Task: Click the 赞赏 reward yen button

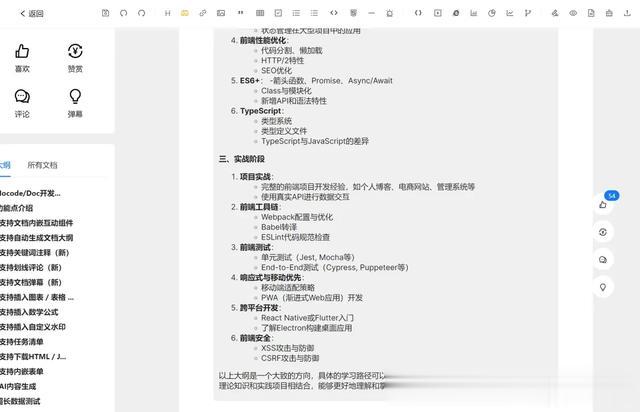Action: point(75,58)
